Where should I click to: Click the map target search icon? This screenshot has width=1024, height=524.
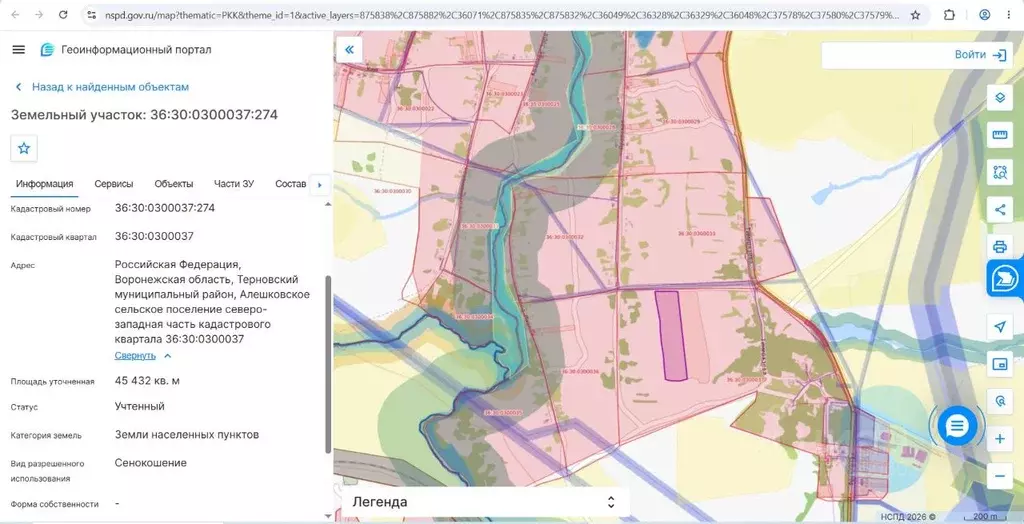pos(999,401)
